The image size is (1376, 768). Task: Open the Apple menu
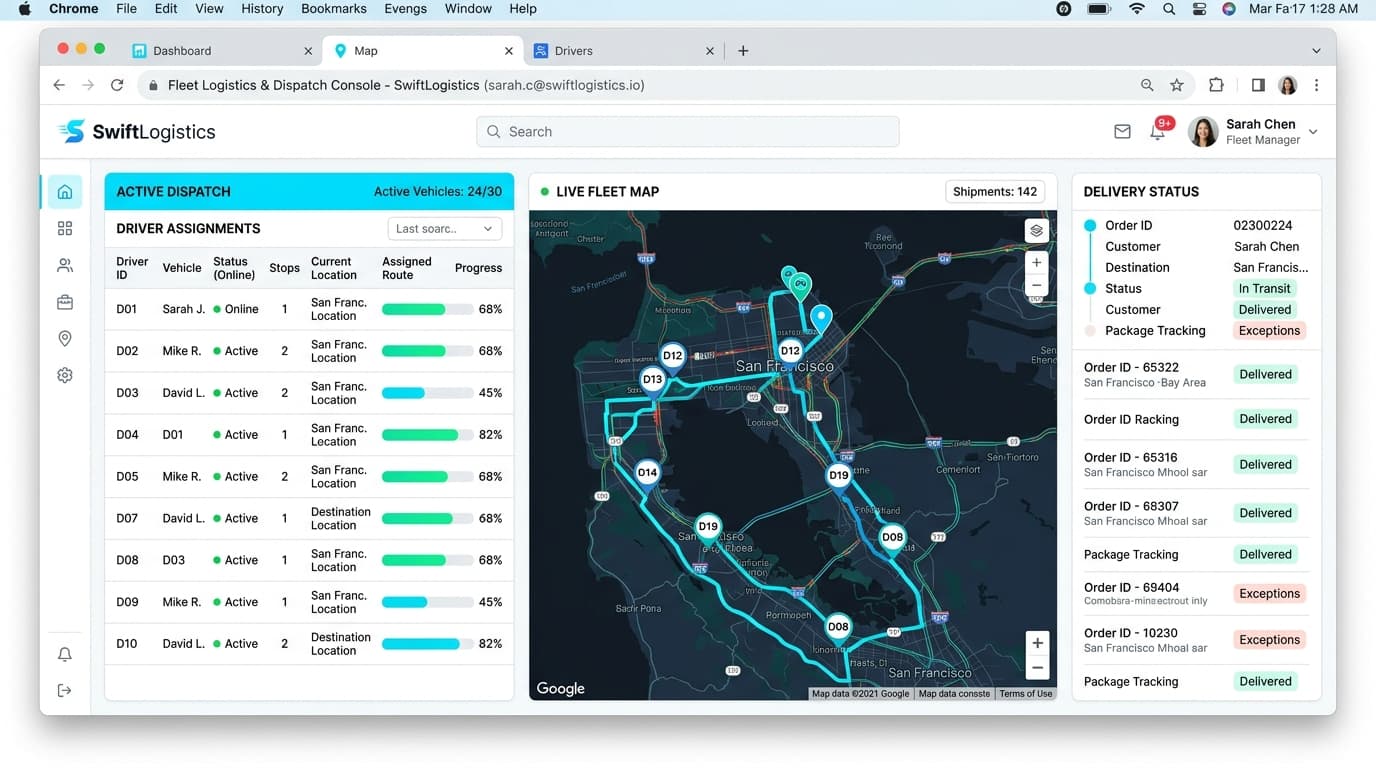coord(24,9)
